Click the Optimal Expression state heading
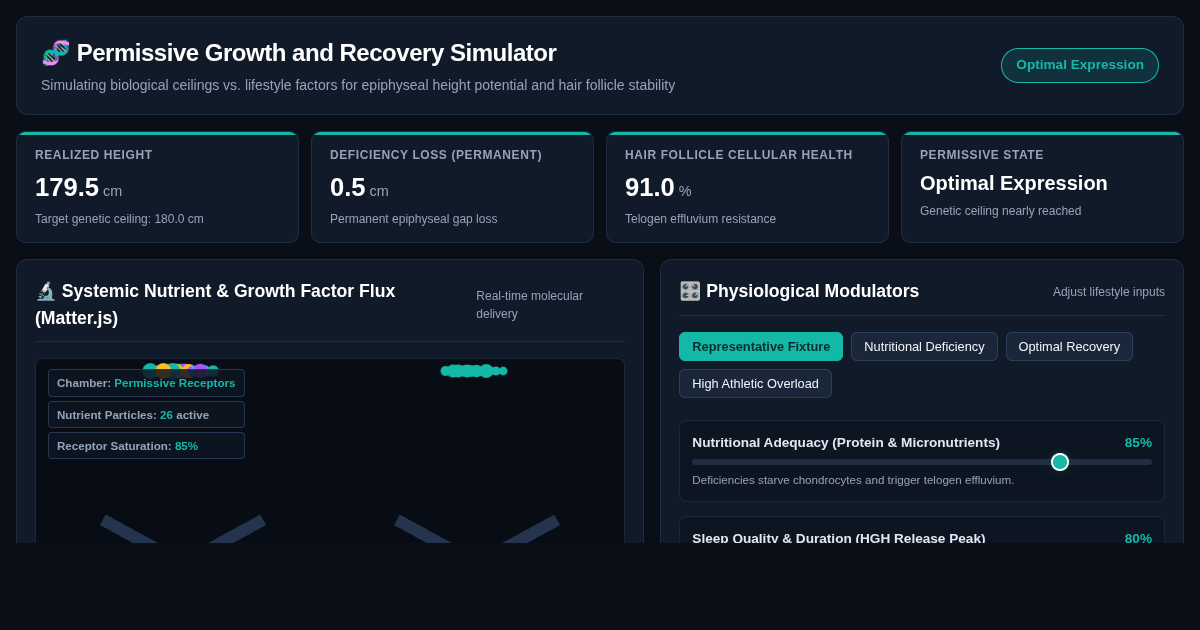Screen dimensions: 1200x630 (1014, 183)
